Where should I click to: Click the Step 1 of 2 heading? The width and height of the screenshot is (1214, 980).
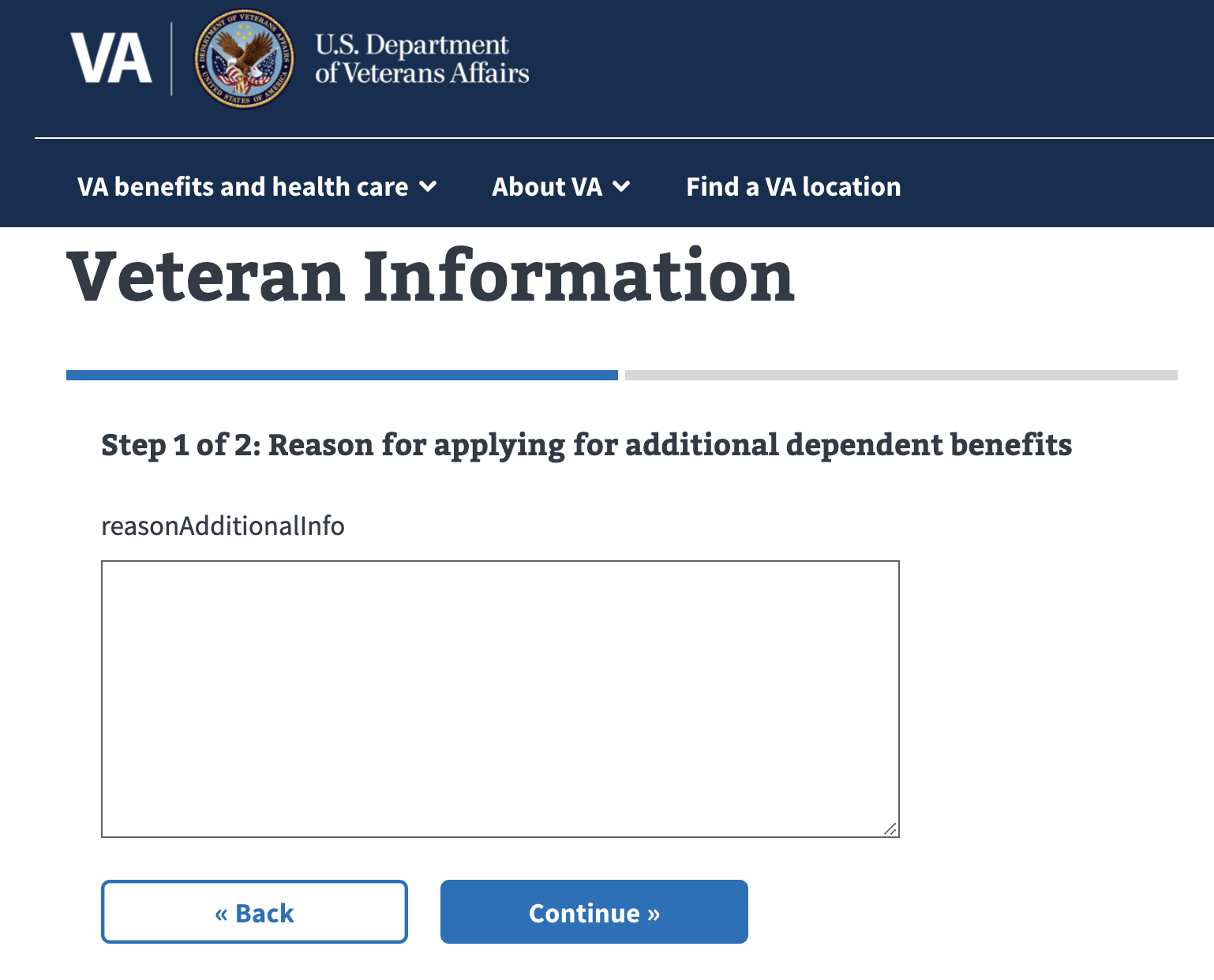586,445
